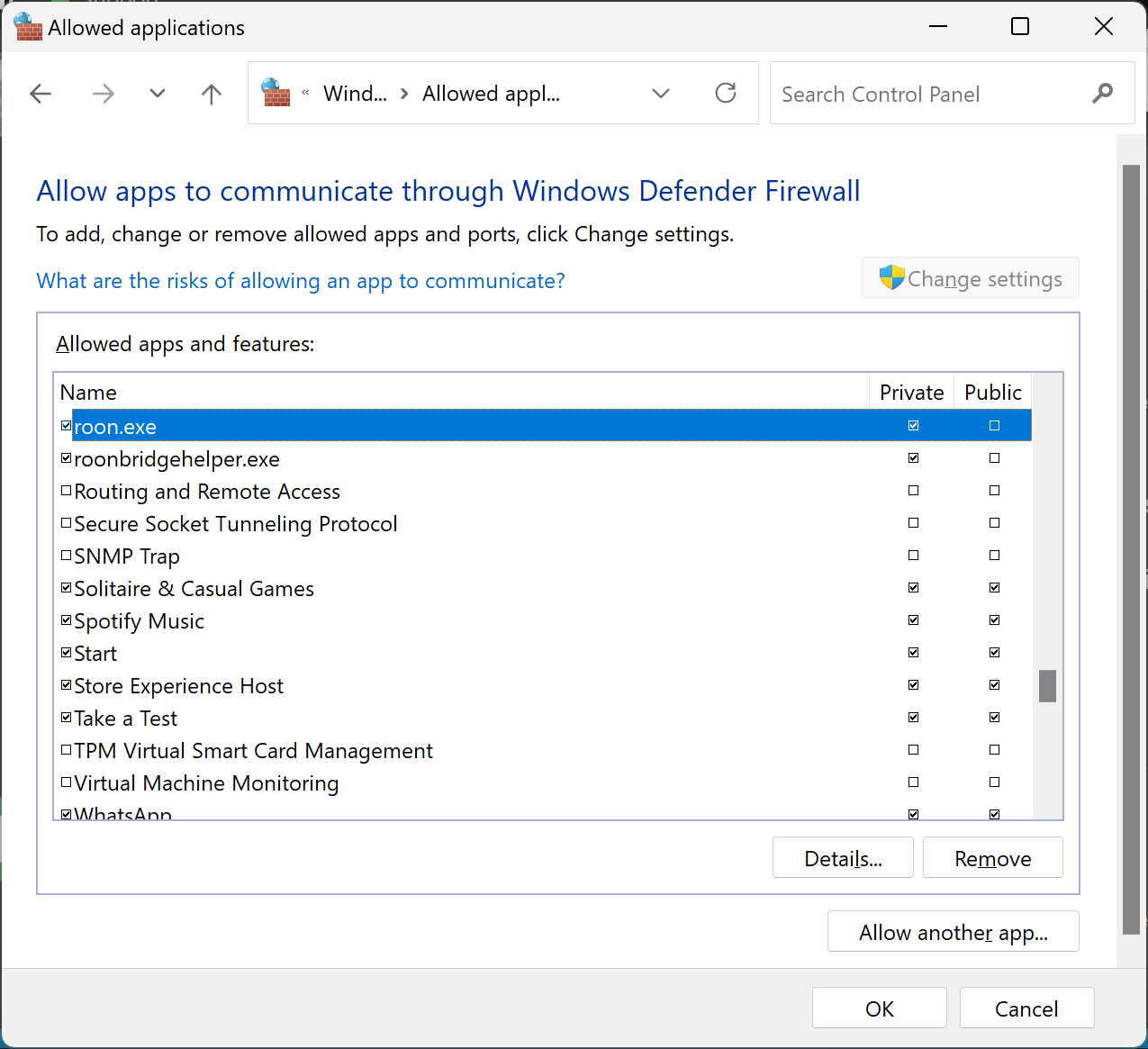
Task: Open Details for selected app
Action: [843, 858]
